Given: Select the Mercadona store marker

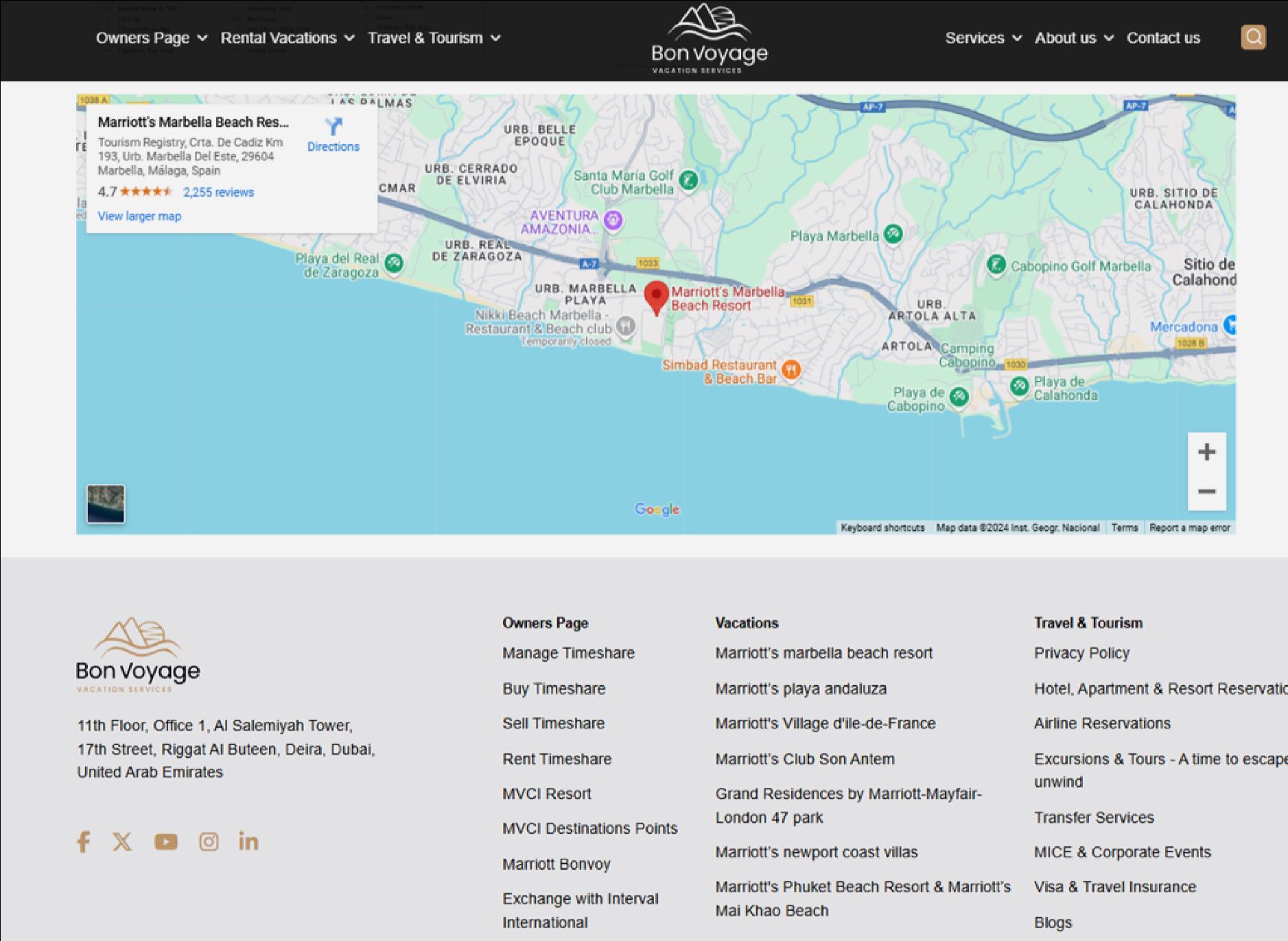Looking at the screenshot, I should (x=1229, y=324).
